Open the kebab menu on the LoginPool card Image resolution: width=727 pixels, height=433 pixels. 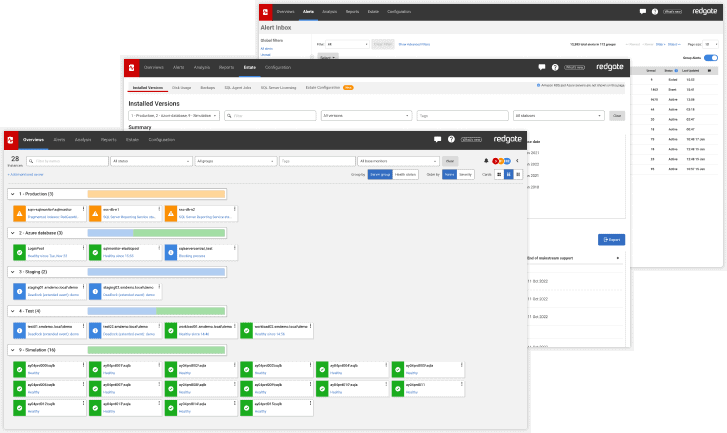point(83,248)
